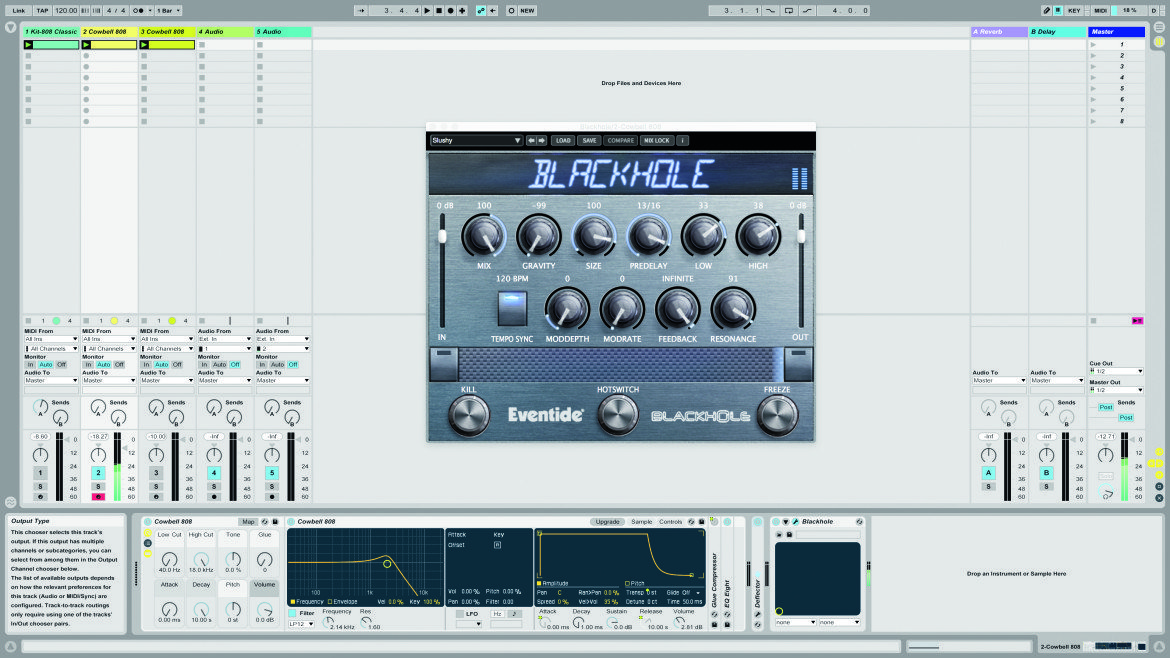Click the LOAD button in Blackhole
Viewport: 1170px width, 658px height.
coord(563,140)
